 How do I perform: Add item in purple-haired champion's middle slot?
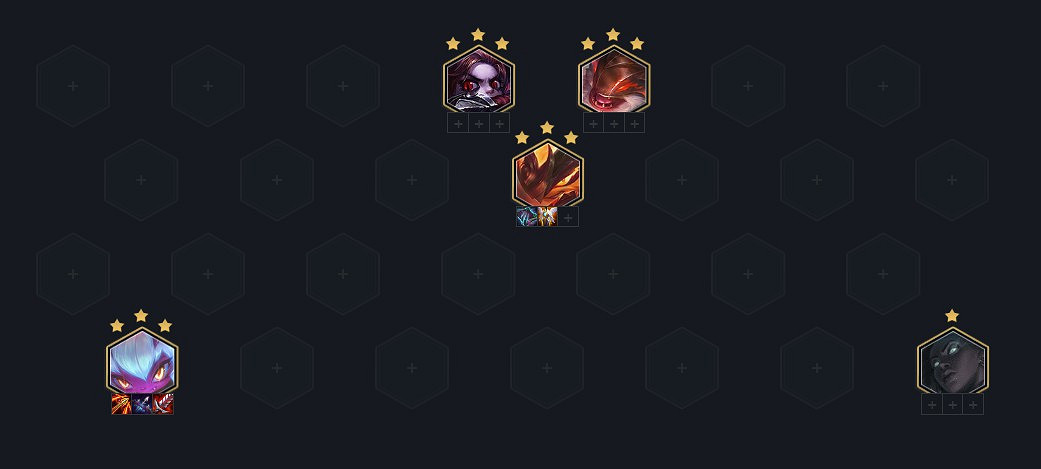coord(479,123)
